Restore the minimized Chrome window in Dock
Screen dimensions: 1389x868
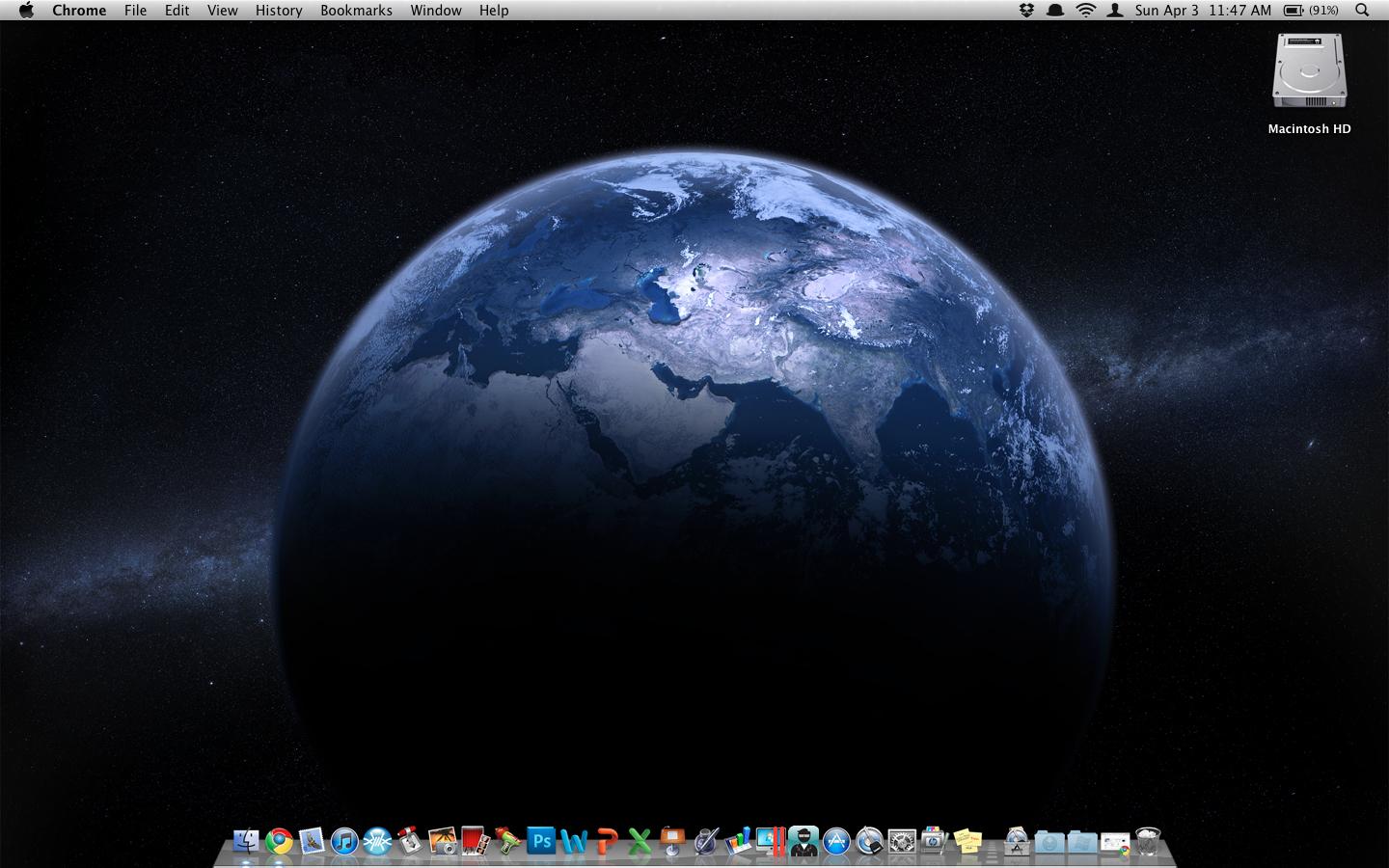(x=1115, y=843)
